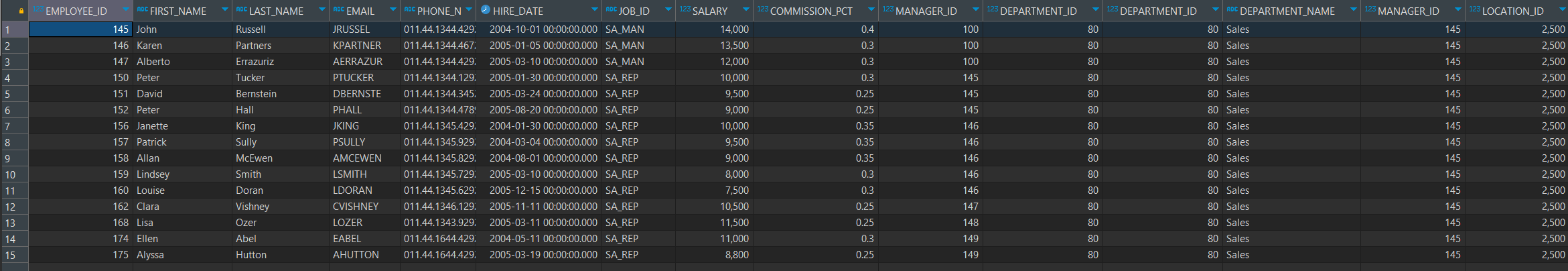Click the employee ID cell 145
Screen dimensions: 1568x271
tap(80, 30)
